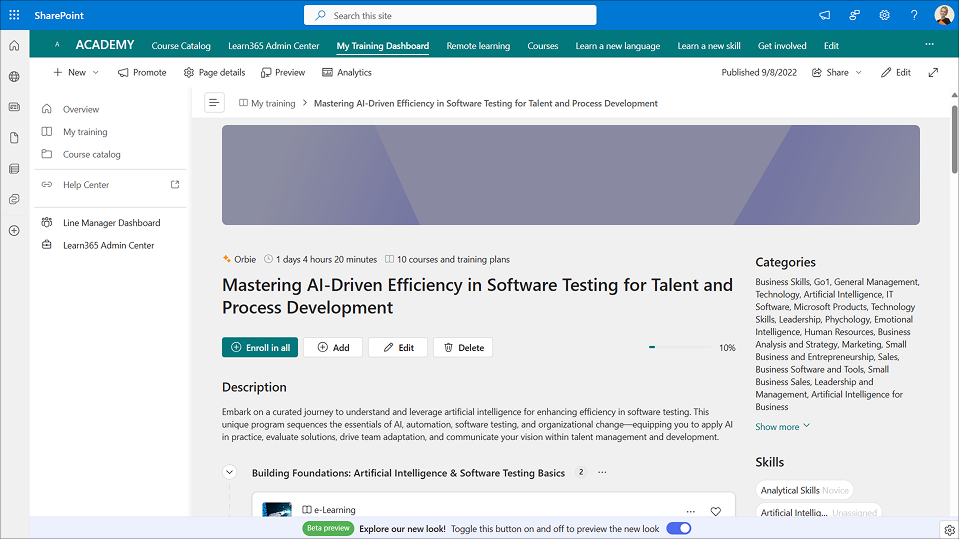Click the expand to full-page arrow icon

(933, 72)
